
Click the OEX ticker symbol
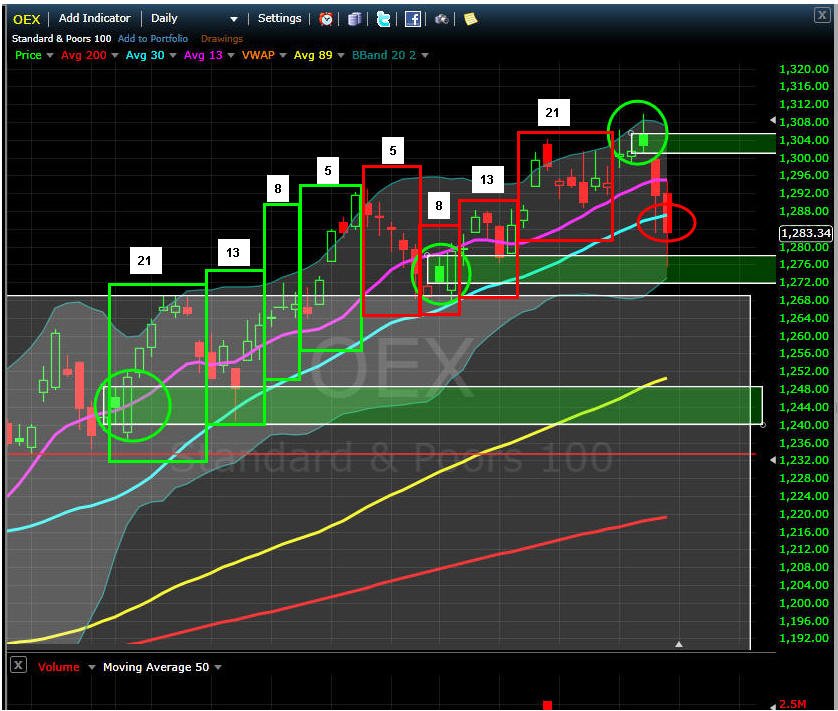26,19
